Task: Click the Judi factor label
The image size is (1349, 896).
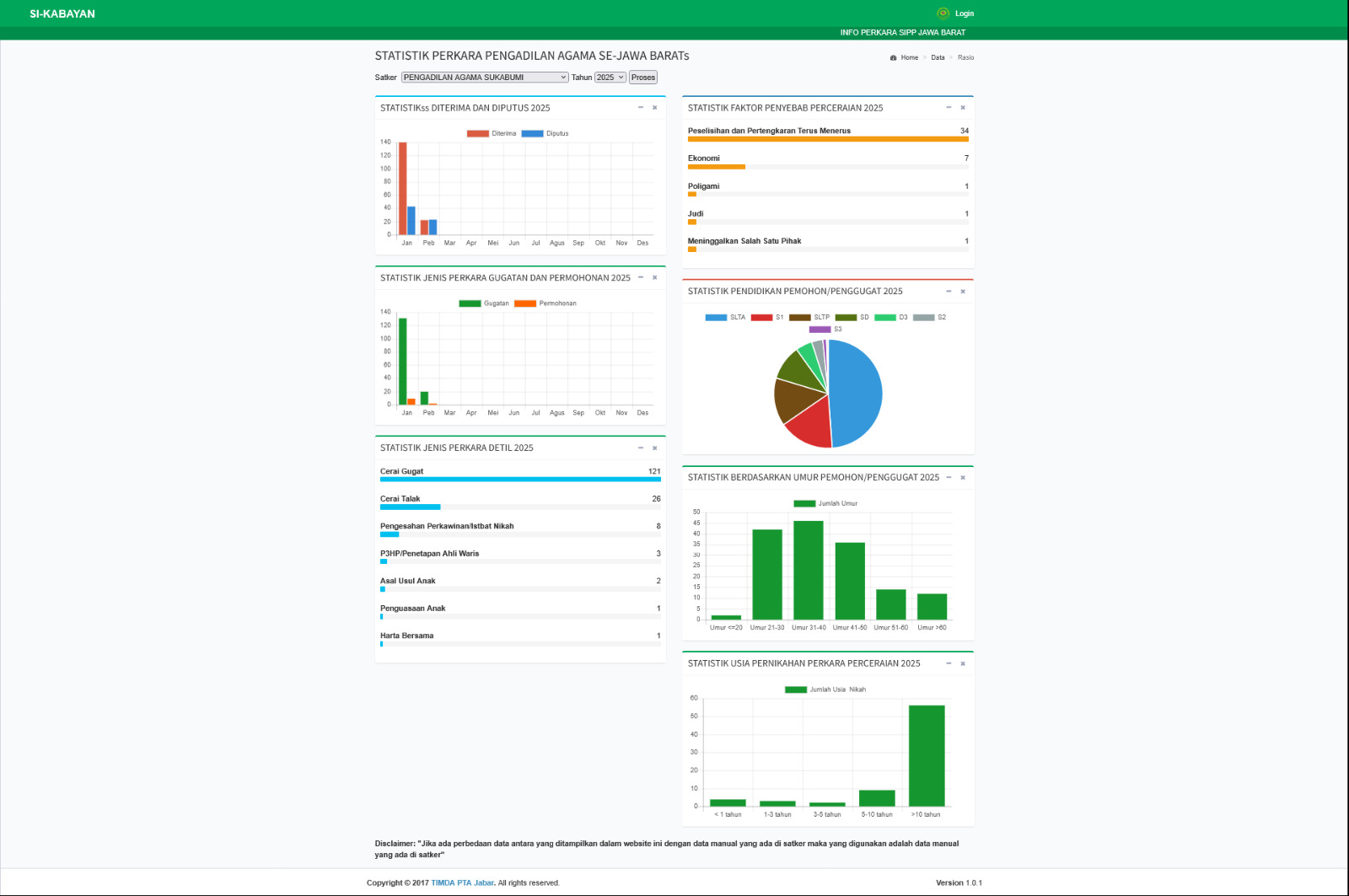Action: [696, 214]
